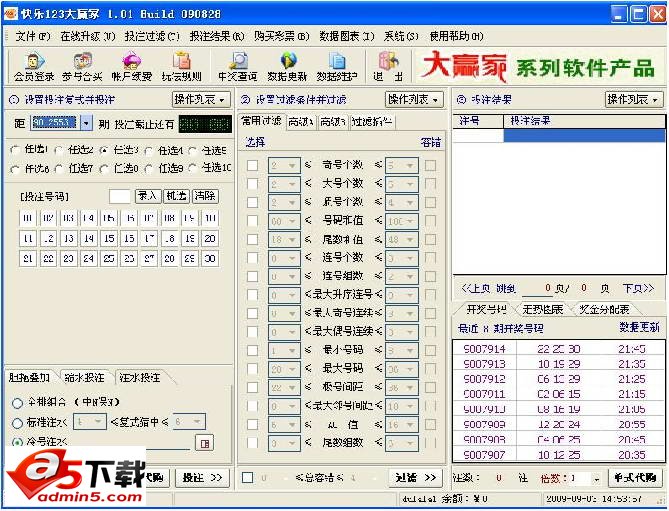This screenshot has height=511, width=669.
Task: Click the 录入 button
Action: click(148, 196)
